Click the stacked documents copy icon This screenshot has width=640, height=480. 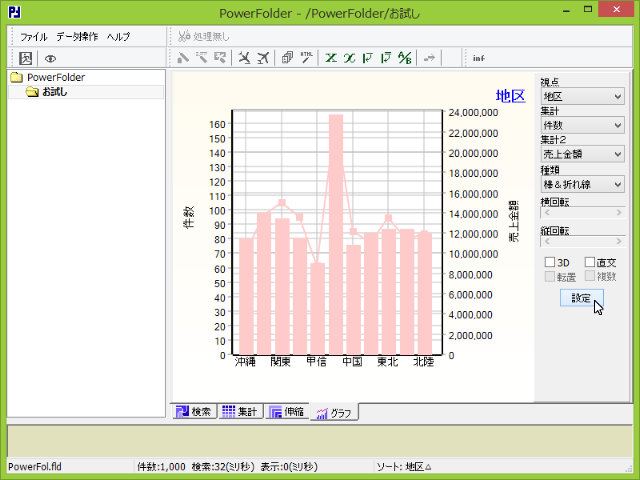coord(287,58)
